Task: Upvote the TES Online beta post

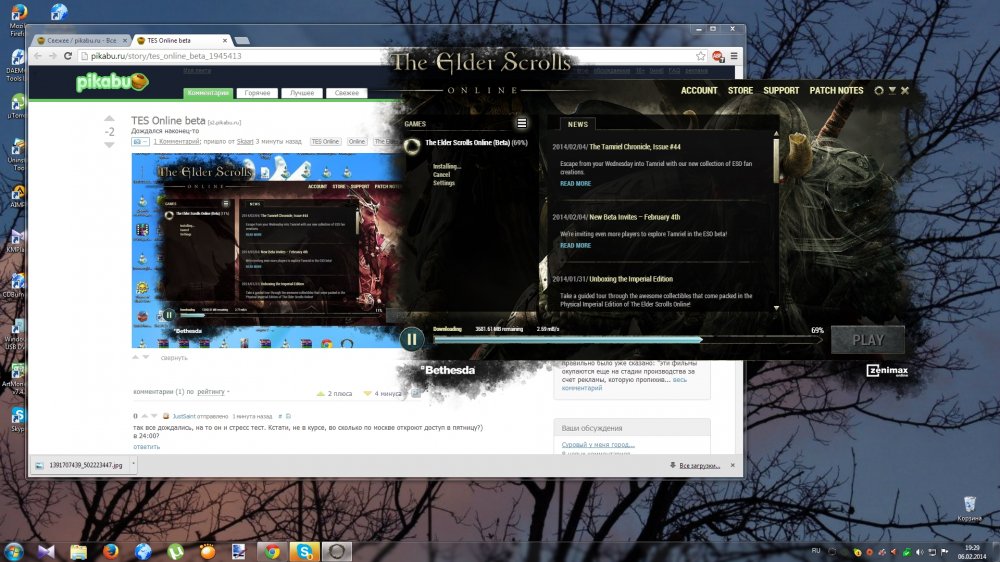Action: coord(110,119)
